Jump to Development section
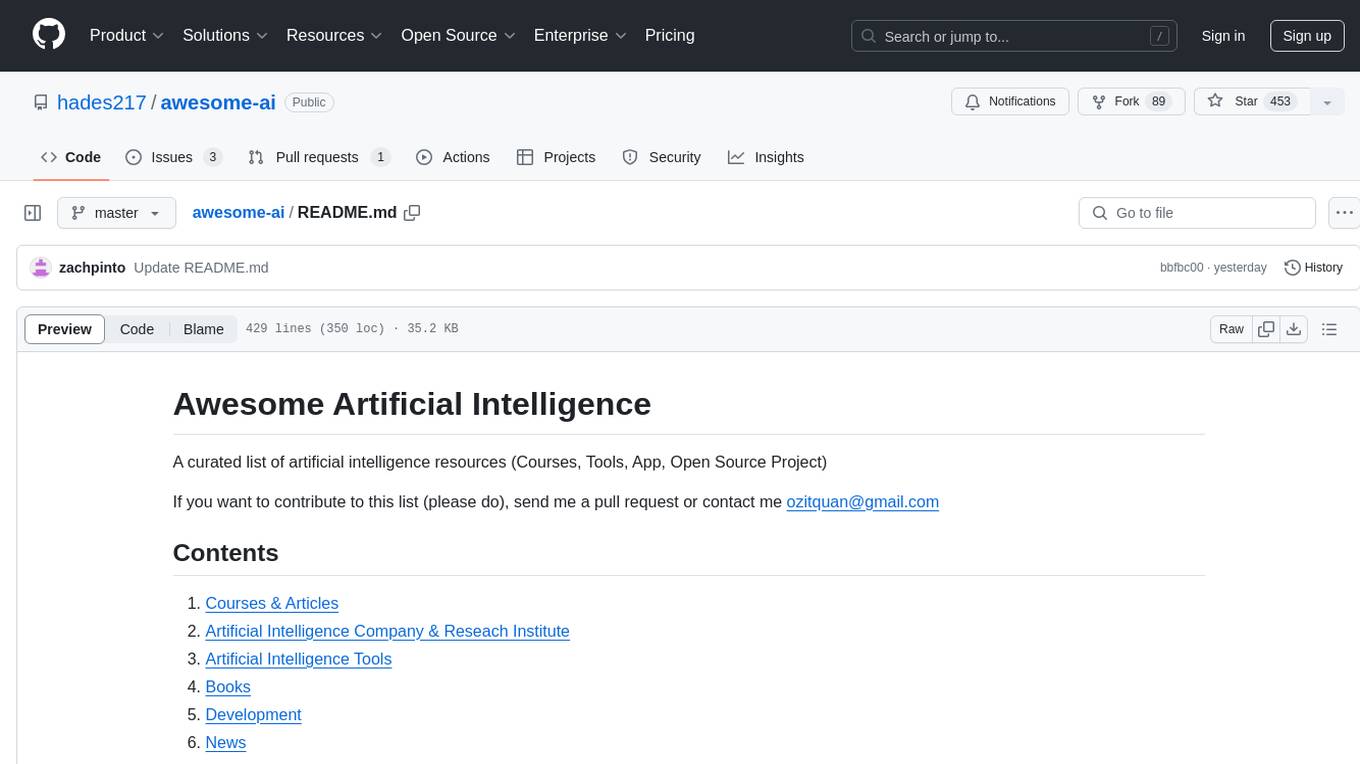 tap(253, 715)
